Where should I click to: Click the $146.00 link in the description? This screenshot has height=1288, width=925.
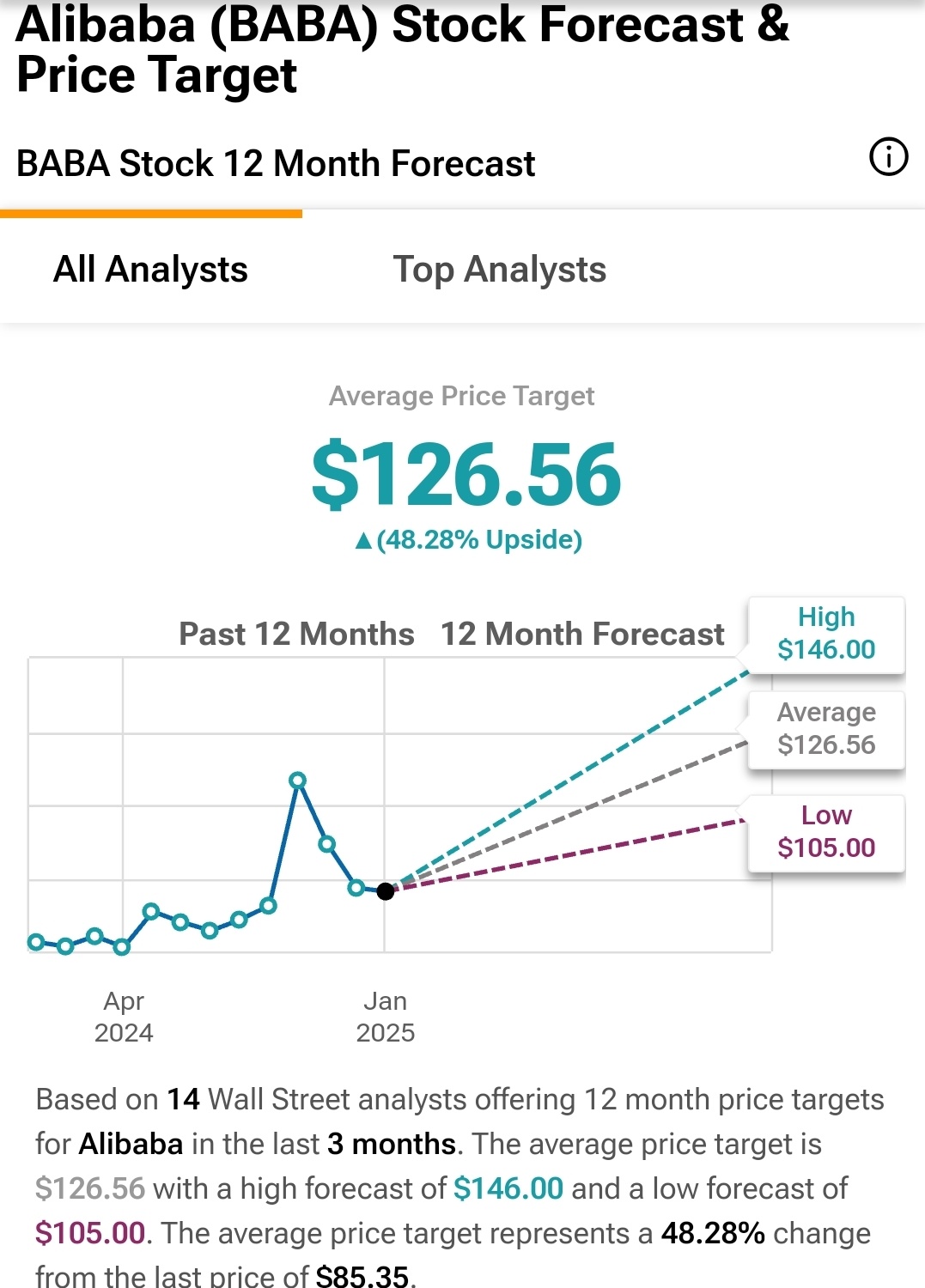click(508, 1188)
